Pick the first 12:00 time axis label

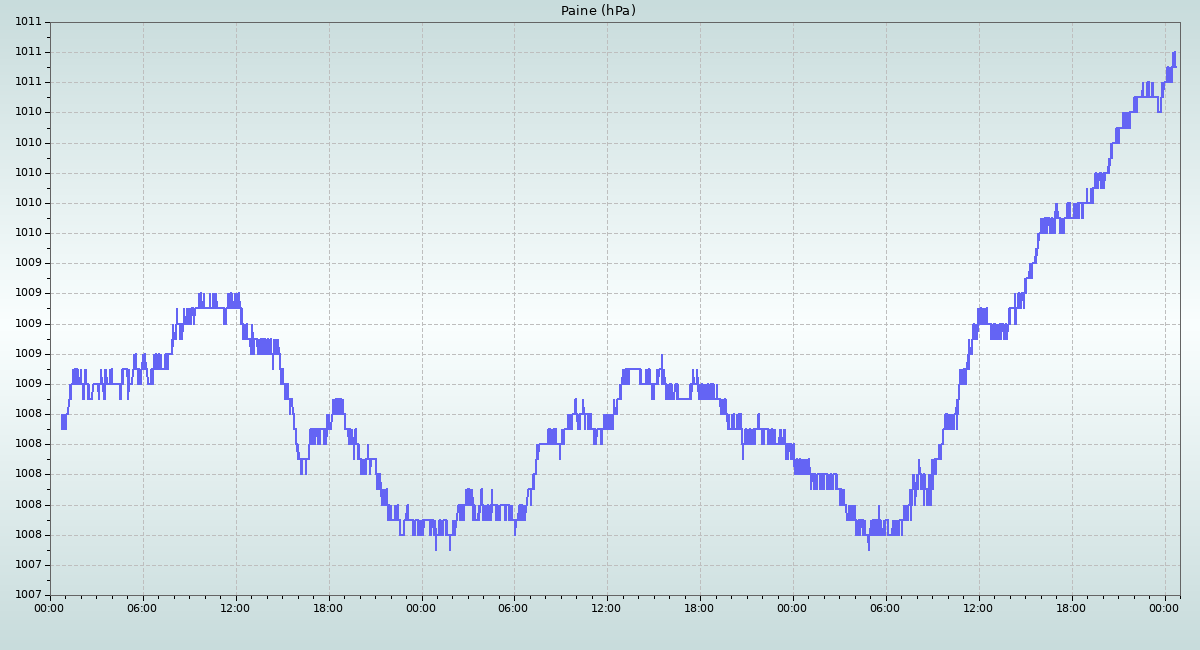coord(236,607)
